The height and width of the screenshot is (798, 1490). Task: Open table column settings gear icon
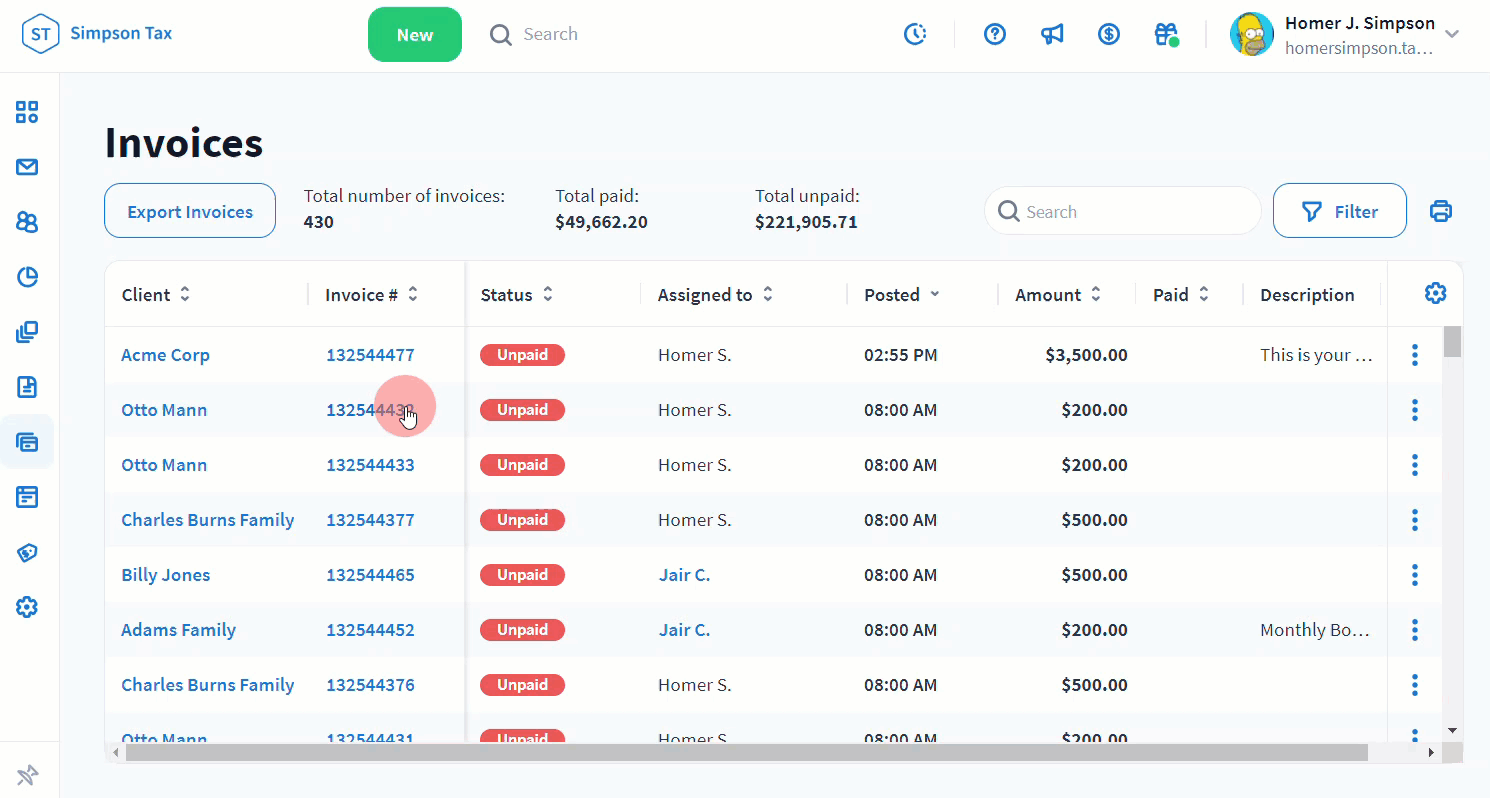coord(1435,293)
